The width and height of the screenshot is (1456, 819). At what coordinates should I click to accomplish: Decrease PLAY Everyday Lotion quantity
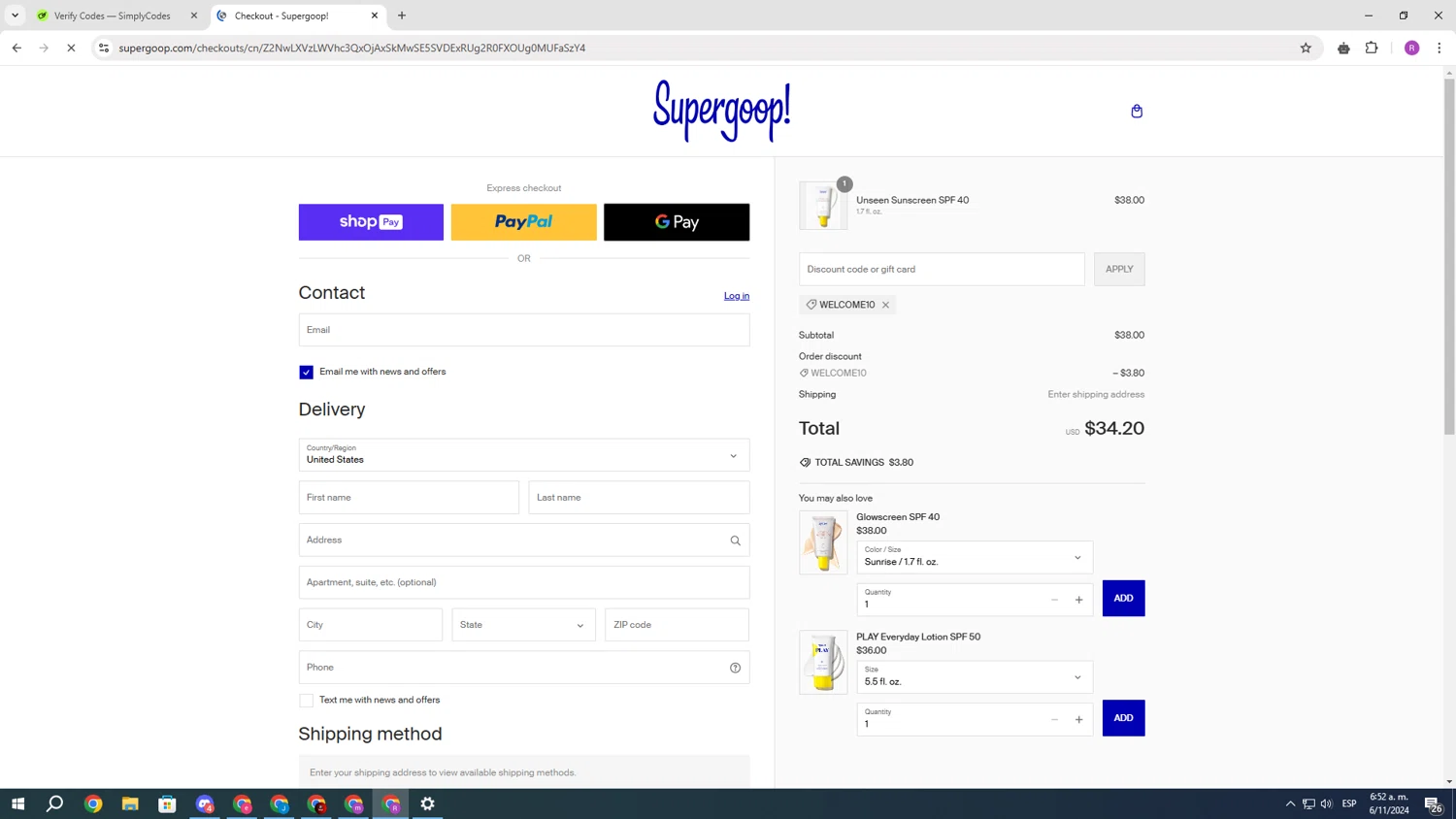click(x=1054, y=720)
